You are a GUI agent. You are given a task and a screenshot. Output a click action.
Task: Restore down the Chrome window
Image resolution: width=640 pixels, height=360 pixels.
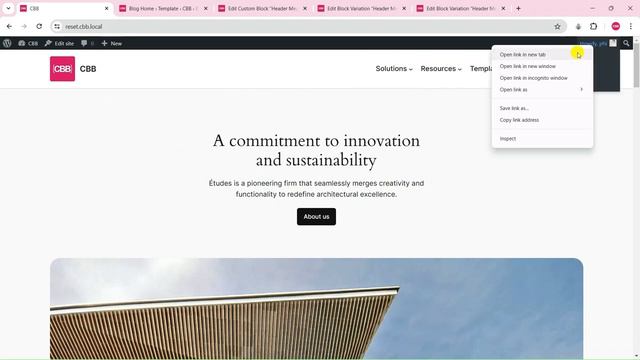pyautogui.click(x=611, y=8)
